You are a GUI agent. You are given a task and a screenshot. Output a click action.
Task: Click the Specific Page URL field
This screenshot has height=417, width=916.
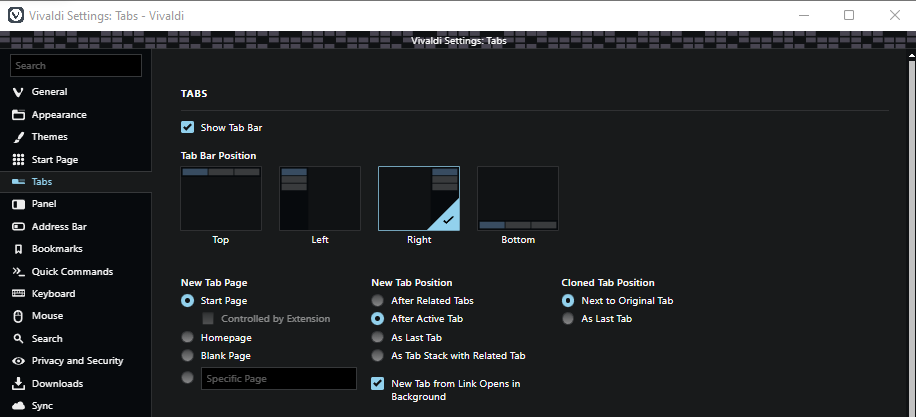[x=279, y=378]
